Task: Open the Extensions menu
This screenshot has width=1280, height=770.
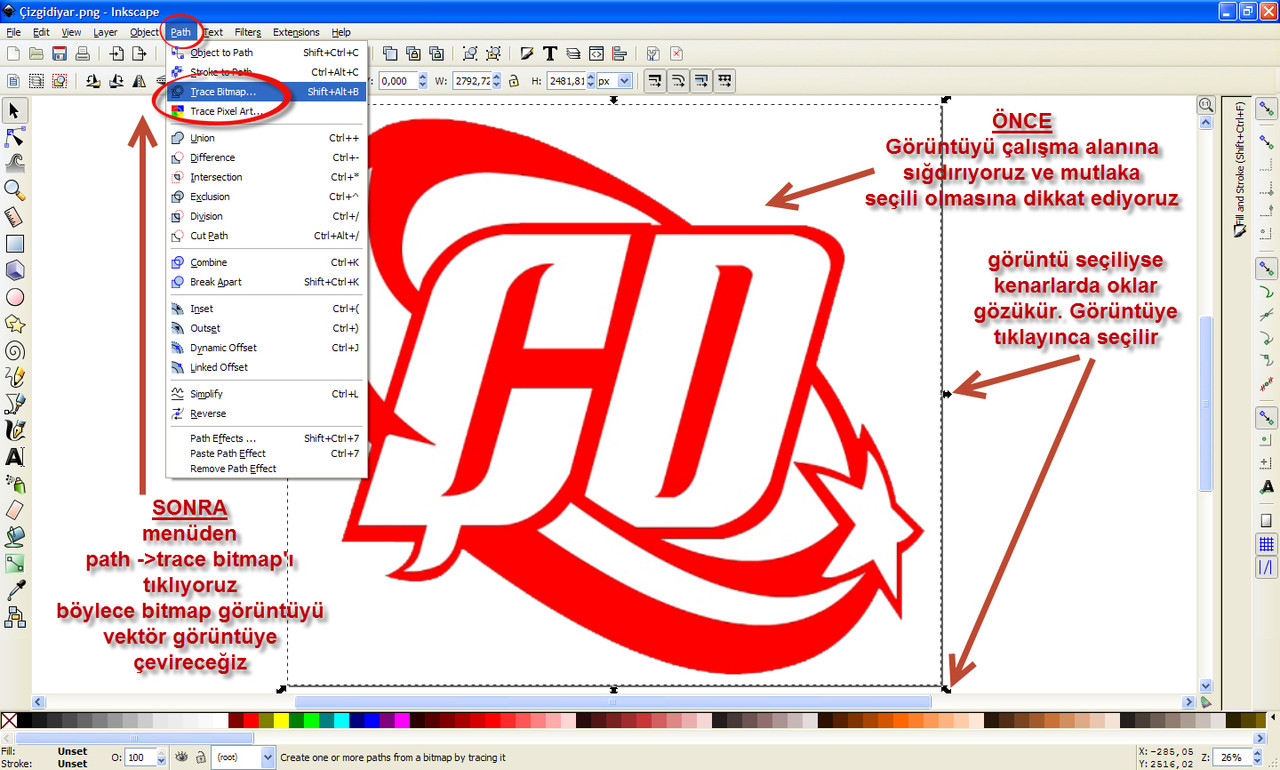Action: 296,32
